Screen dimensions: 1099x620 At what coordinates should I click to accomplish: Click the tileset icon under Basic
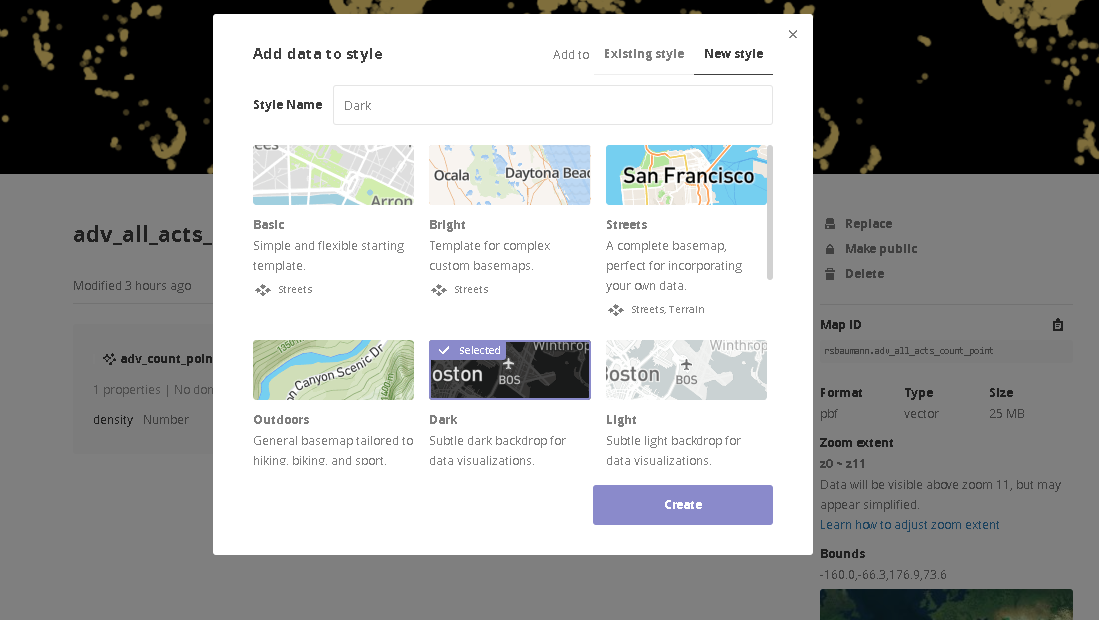(x=263, y=289)
